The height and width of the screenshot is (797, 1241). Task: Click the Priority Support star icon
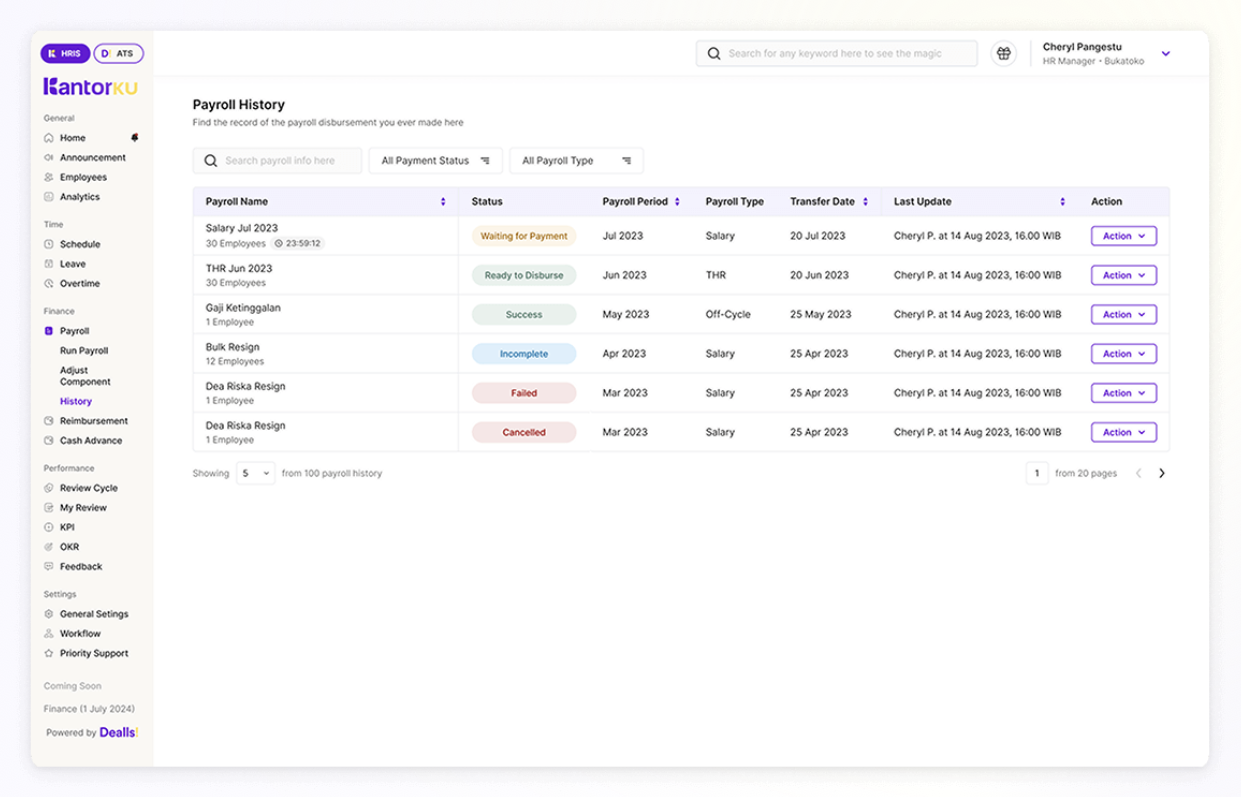coord(49,653)
